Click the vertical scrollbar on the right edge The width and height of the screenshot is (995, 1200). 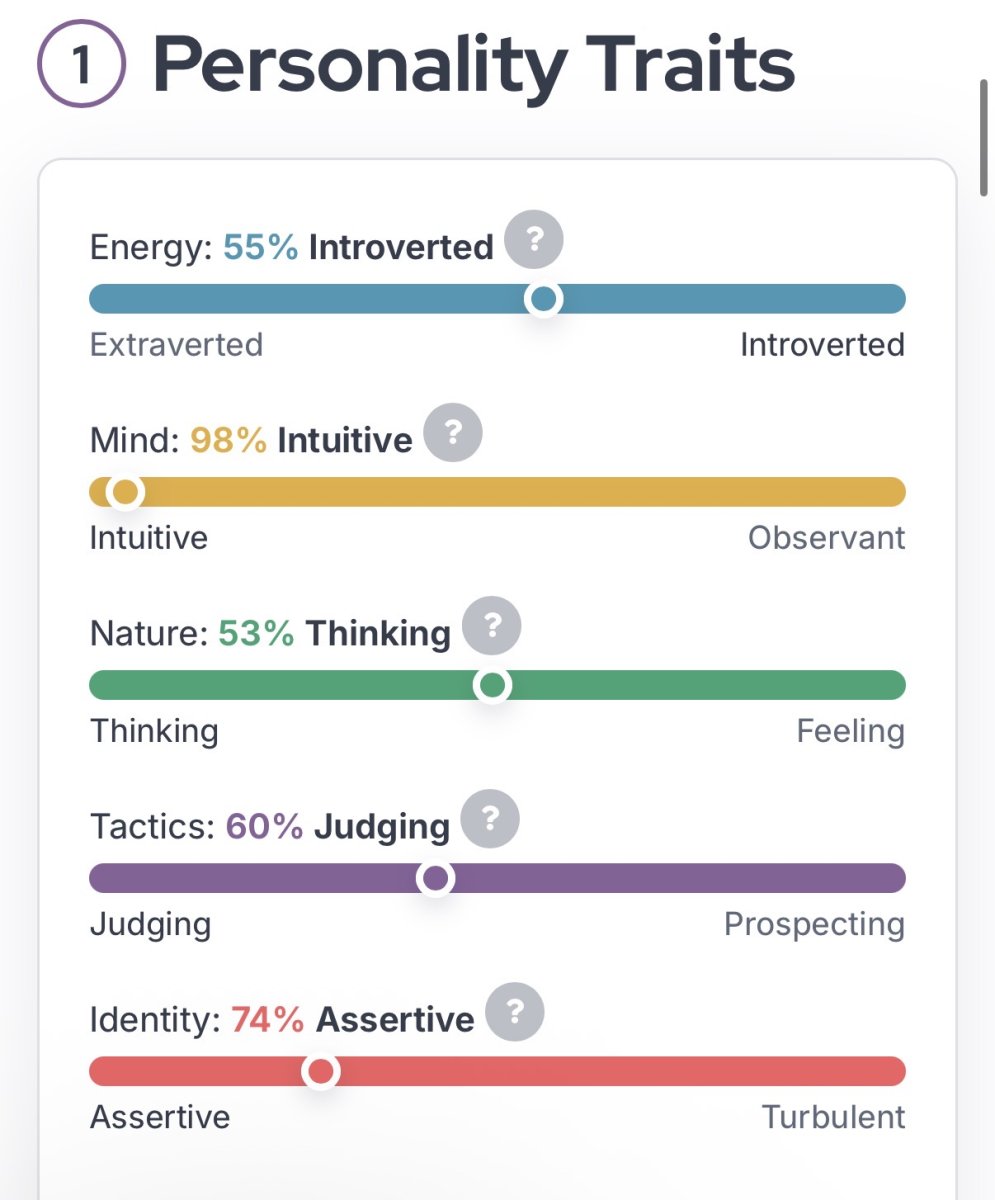982,138
